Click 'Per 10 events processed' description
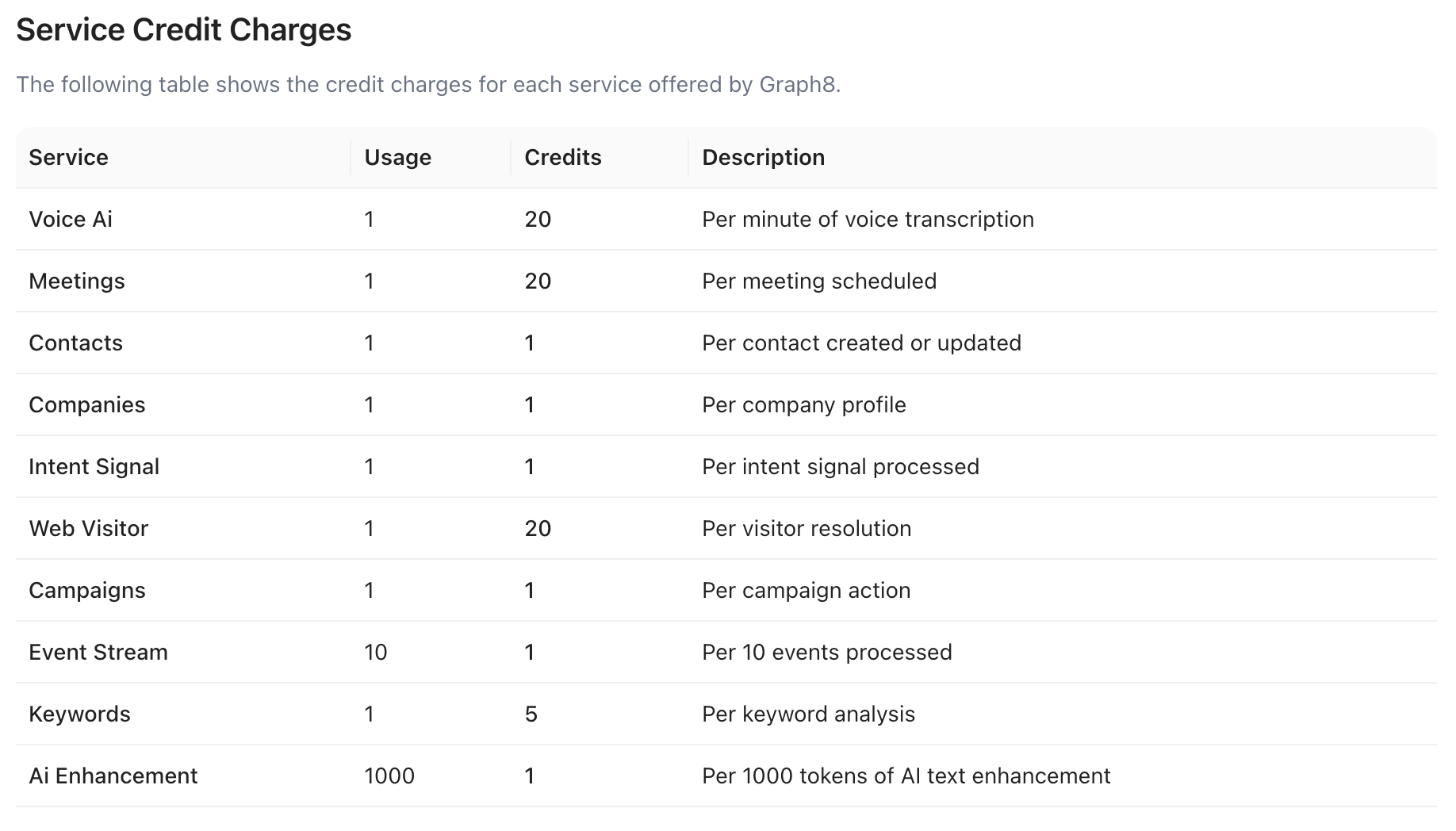 click(827, 652)
